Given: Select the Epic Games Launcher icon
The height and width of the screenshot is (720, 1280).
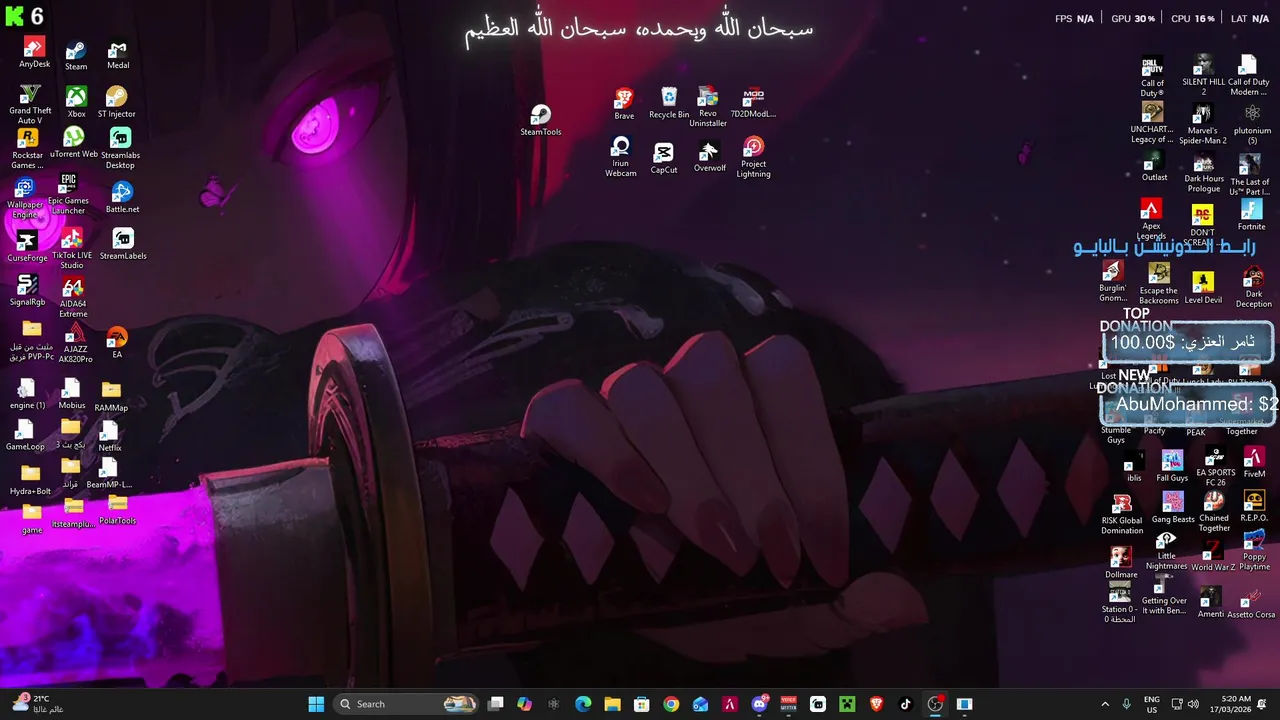Looking at the screenshot, I should pyautogui.click(x=68, y=194).
